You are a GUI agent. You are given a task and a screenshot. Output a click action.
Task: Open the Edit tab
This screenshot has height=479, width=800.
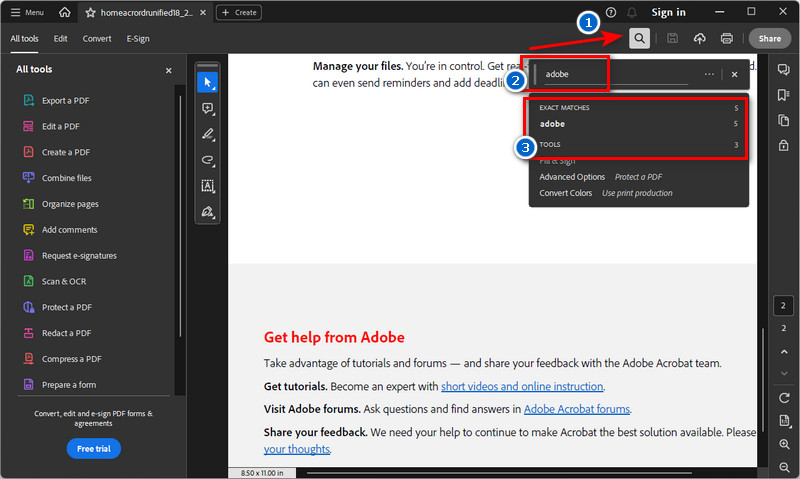point(60,39)
